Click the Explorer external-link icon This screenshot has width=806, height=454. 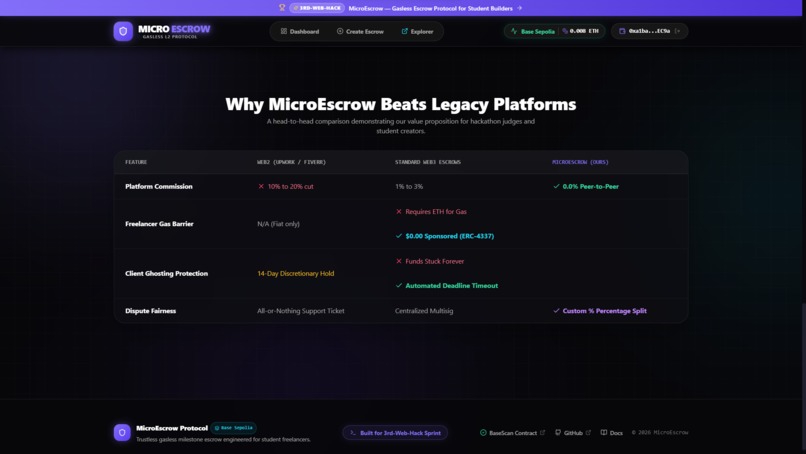[x=405, y=31]
